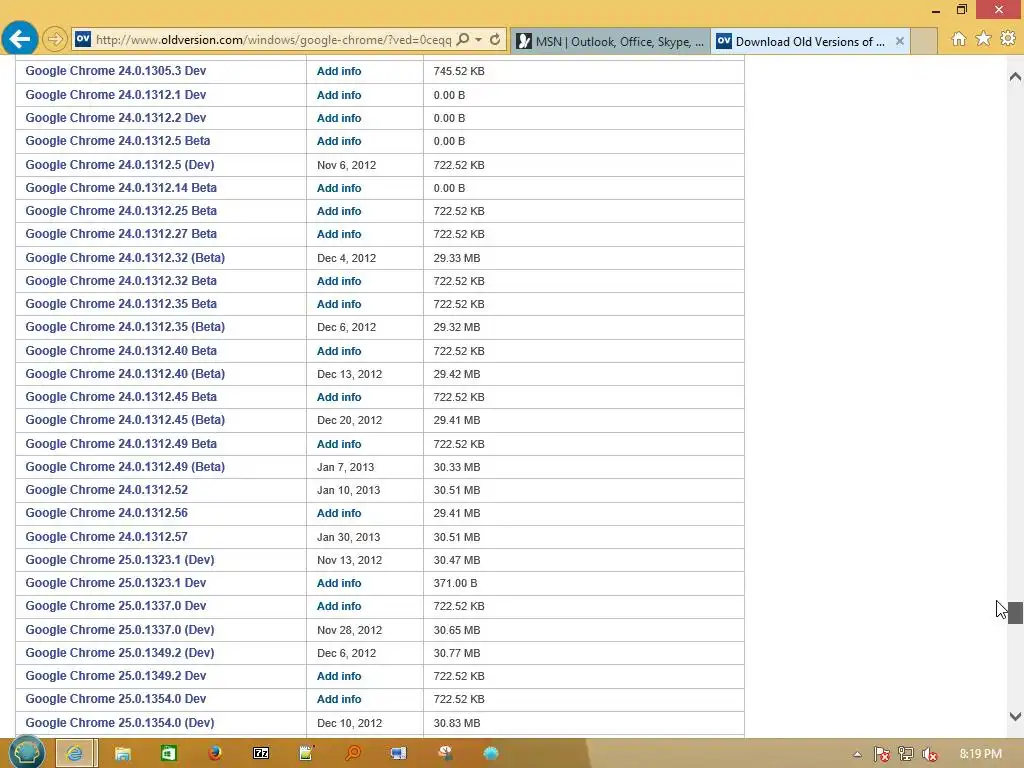
Task: Click Add info for Chrome 25.0.1349.2 Dev
Action: coord(339,676)
